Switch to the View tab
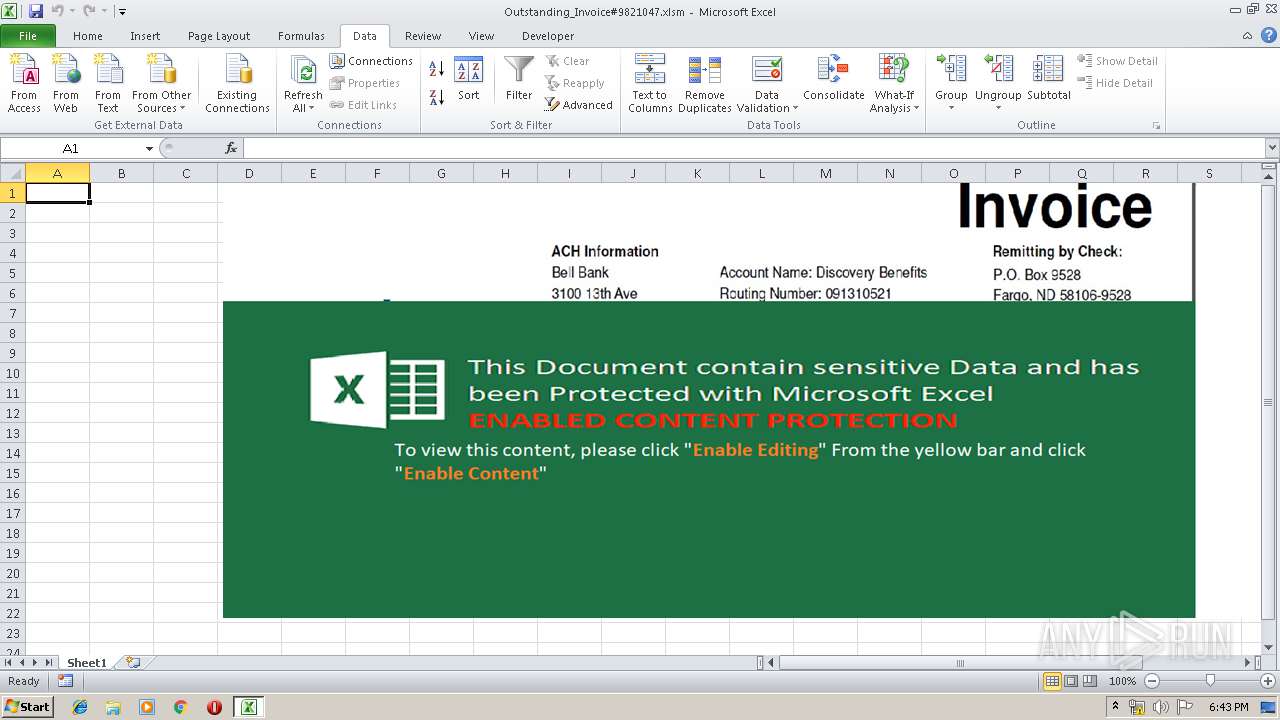 481,36
